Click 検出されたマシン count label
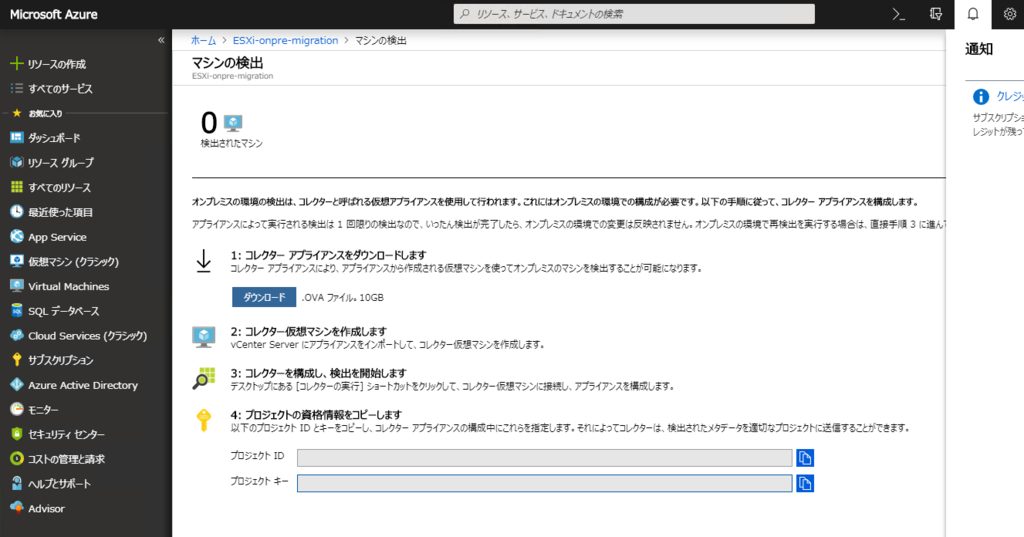This screenshot has height=537, width=1024. pos(231,143)
